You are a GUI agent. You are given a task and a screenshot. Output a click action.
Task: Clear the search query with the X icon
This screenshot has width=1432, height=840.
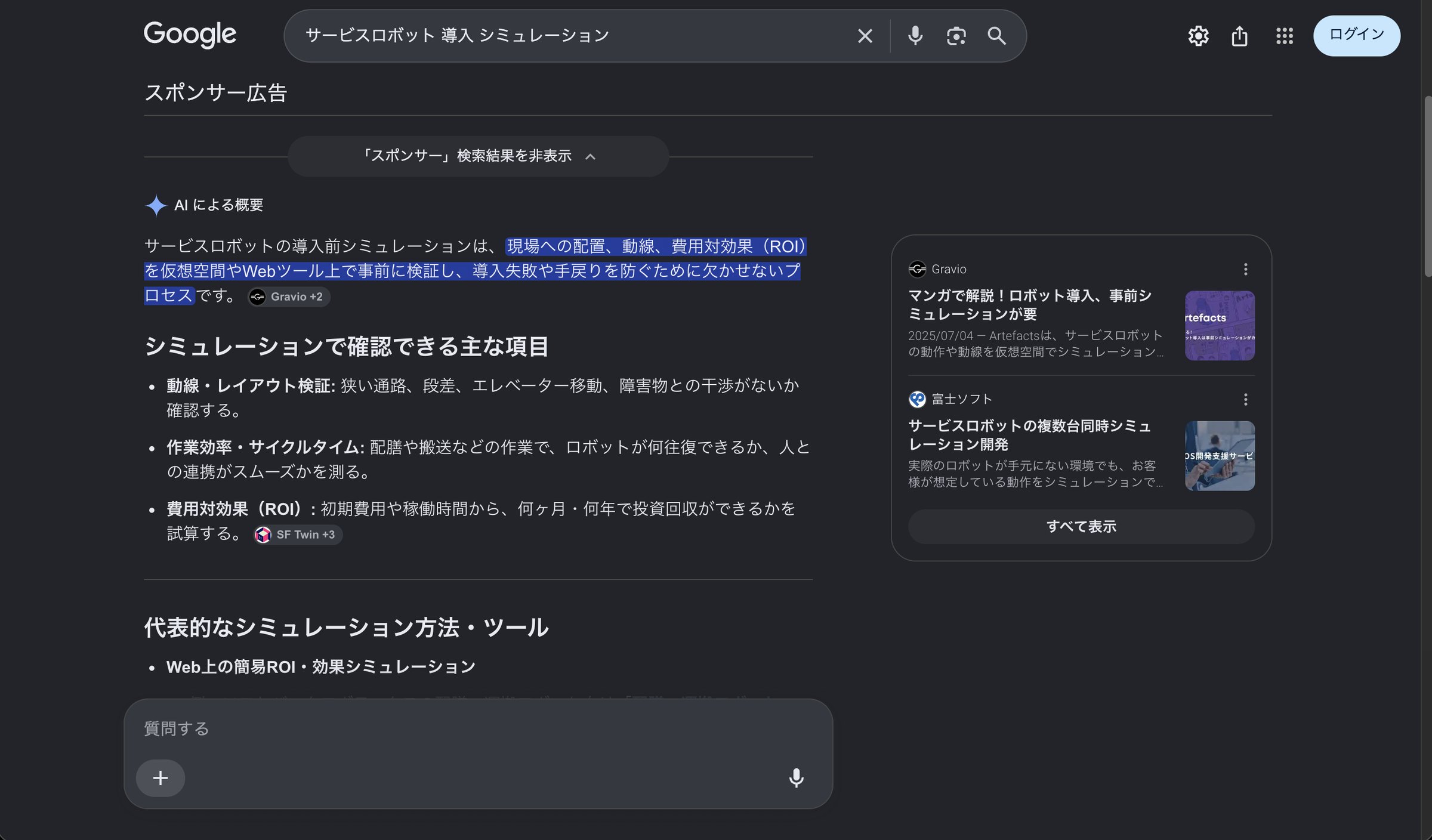pyautogui.click(x=865, y=36)
